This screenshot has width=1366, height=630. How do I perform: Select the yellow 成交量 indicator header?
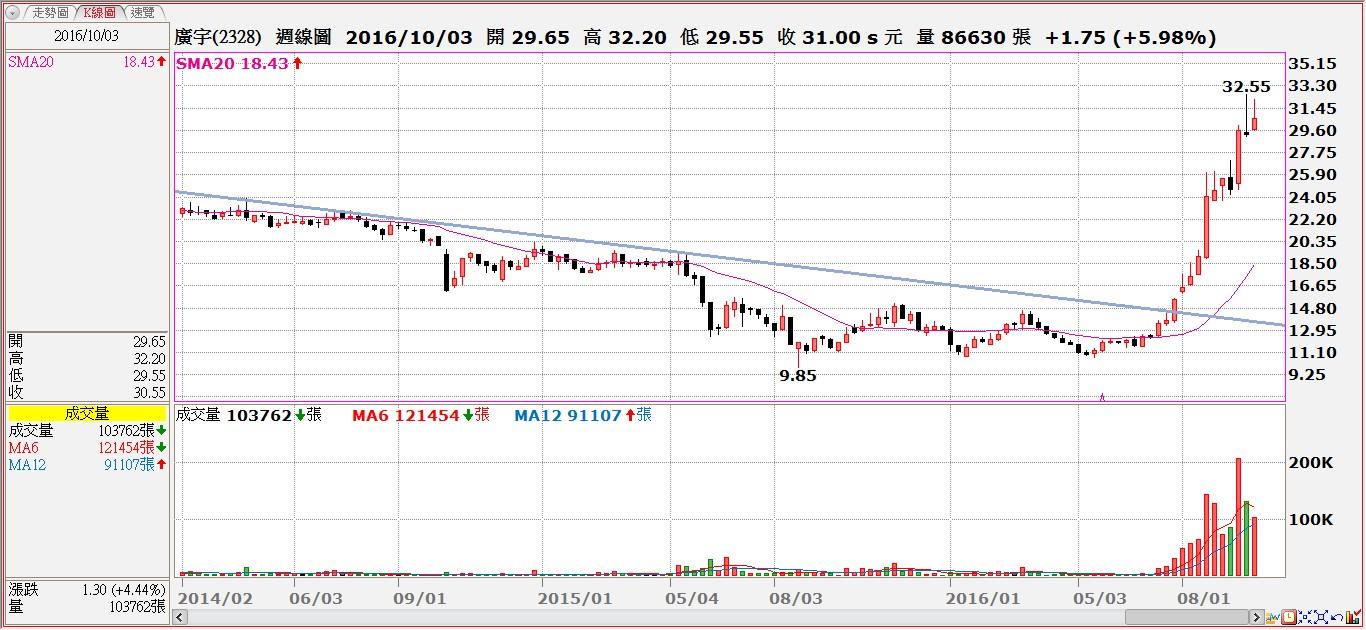(x=87, y=413)
